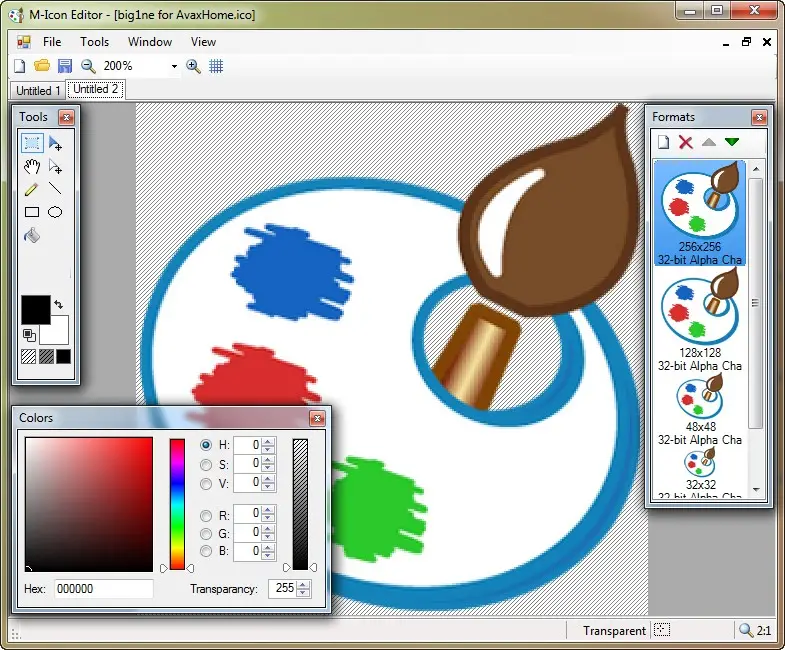Select the Rectangle shape tool
This screenshot has height=650, width=785.
(32, 212)
